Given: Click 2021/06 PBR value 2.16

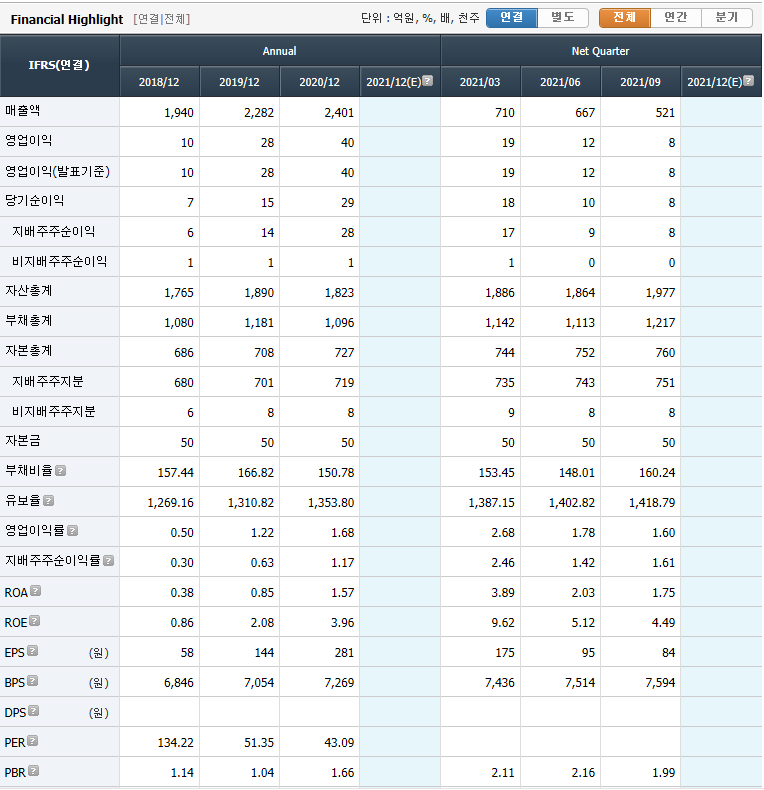Looking at the screenshot, I should [583, 773].
